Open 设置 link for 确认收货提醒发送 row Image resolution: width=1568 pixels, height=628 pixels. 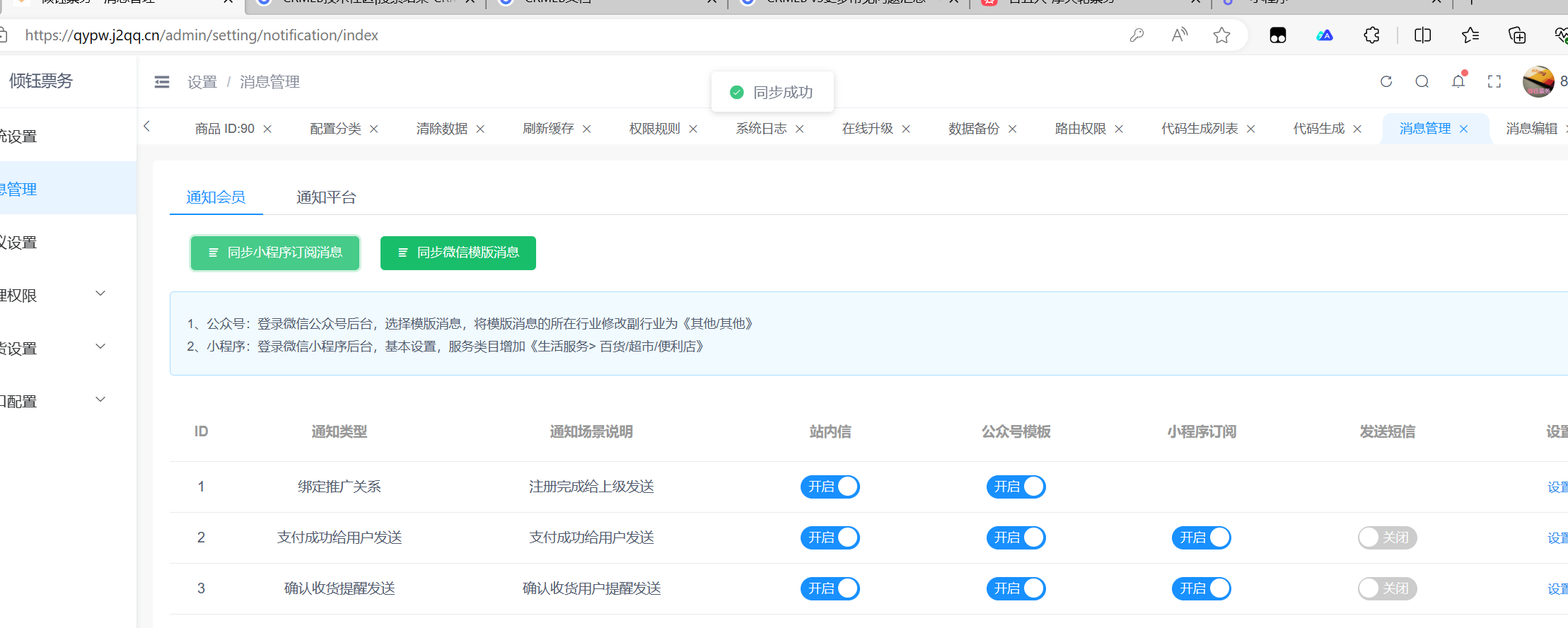pos(1557,589)
